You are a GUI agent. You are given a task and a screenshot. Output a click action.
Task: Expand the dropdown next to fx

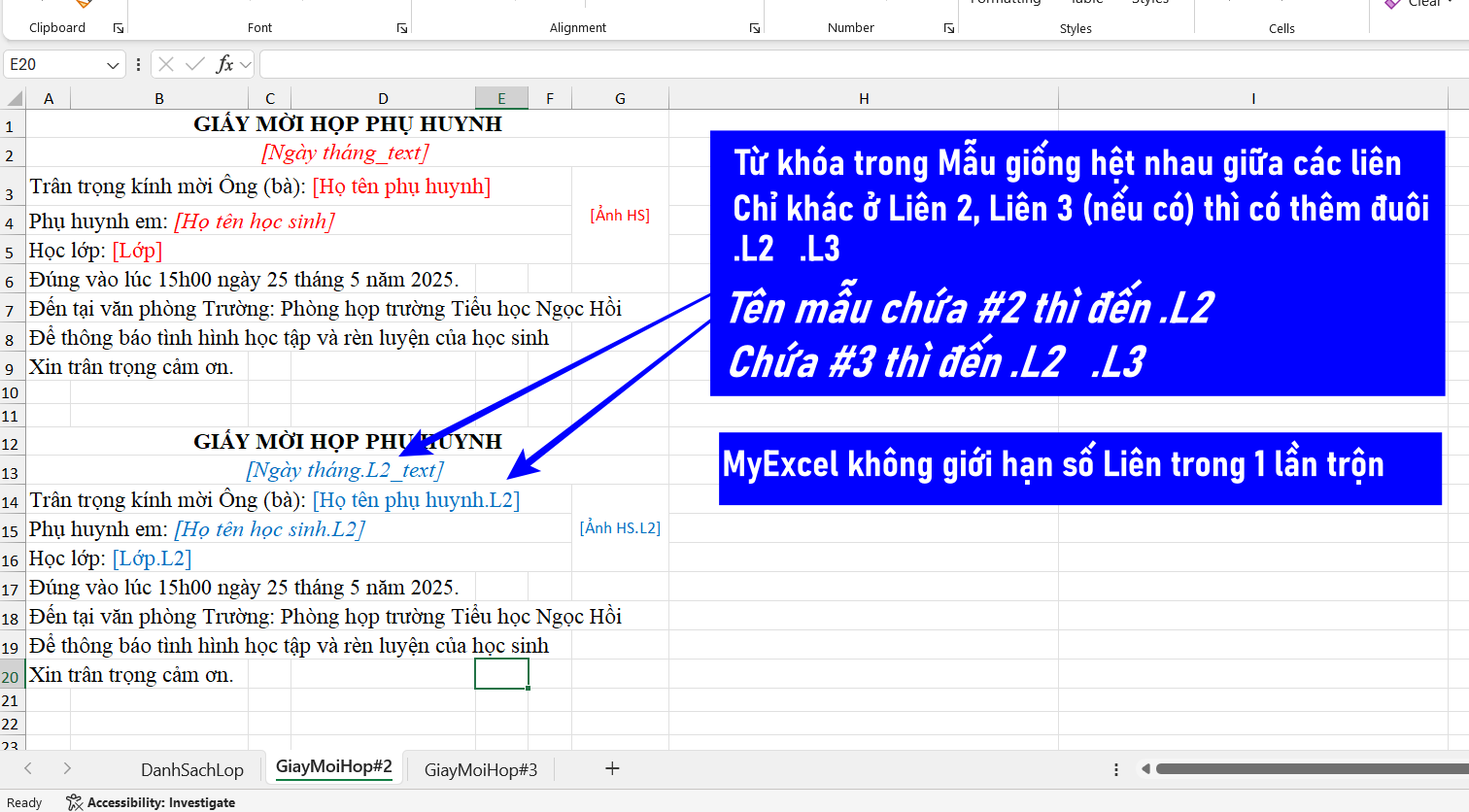(x=246, y=65)
